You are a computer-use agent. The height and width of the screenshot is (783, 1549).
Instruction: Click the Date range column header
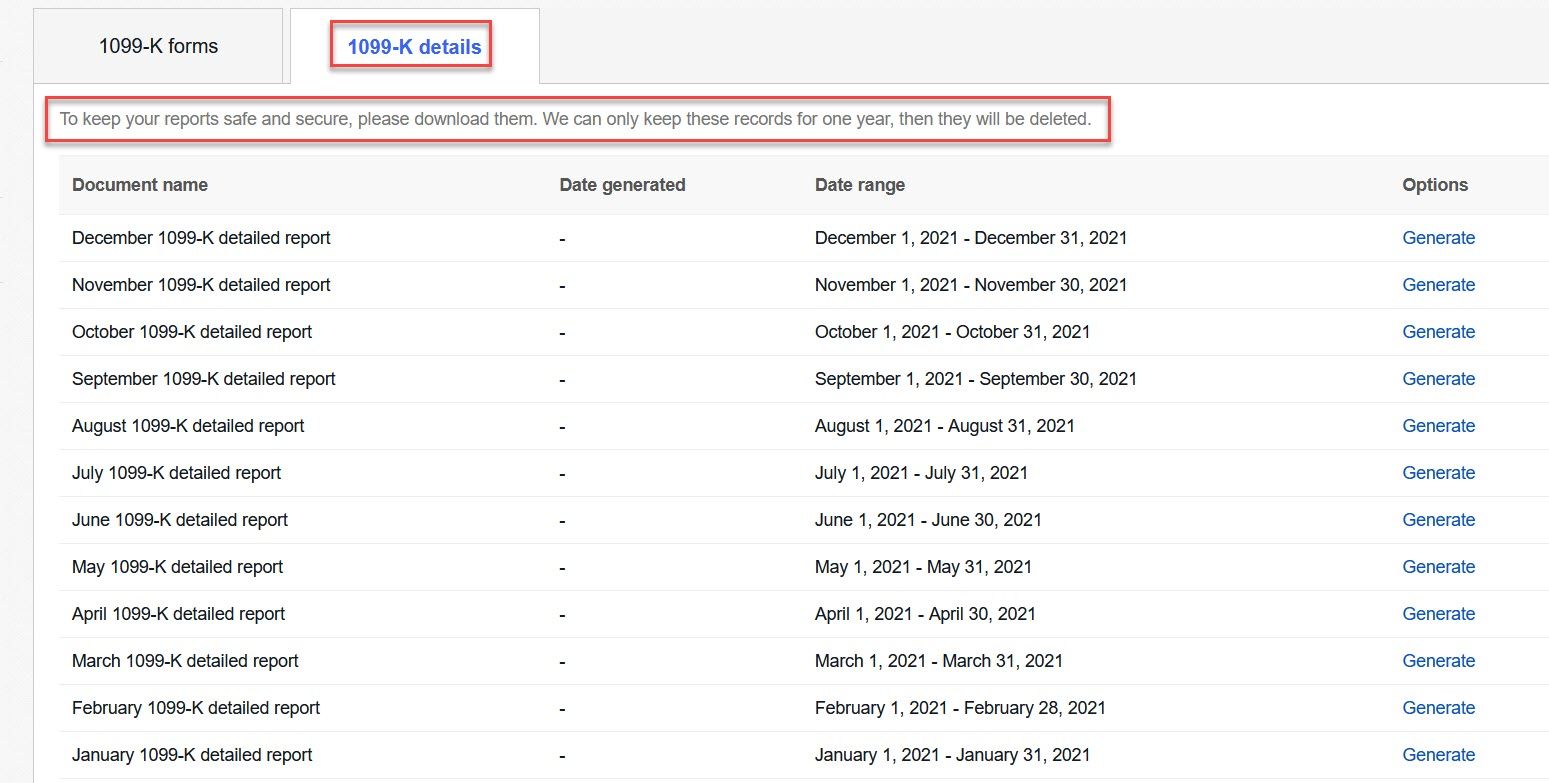pyautogui.click(x=860, y=185)
